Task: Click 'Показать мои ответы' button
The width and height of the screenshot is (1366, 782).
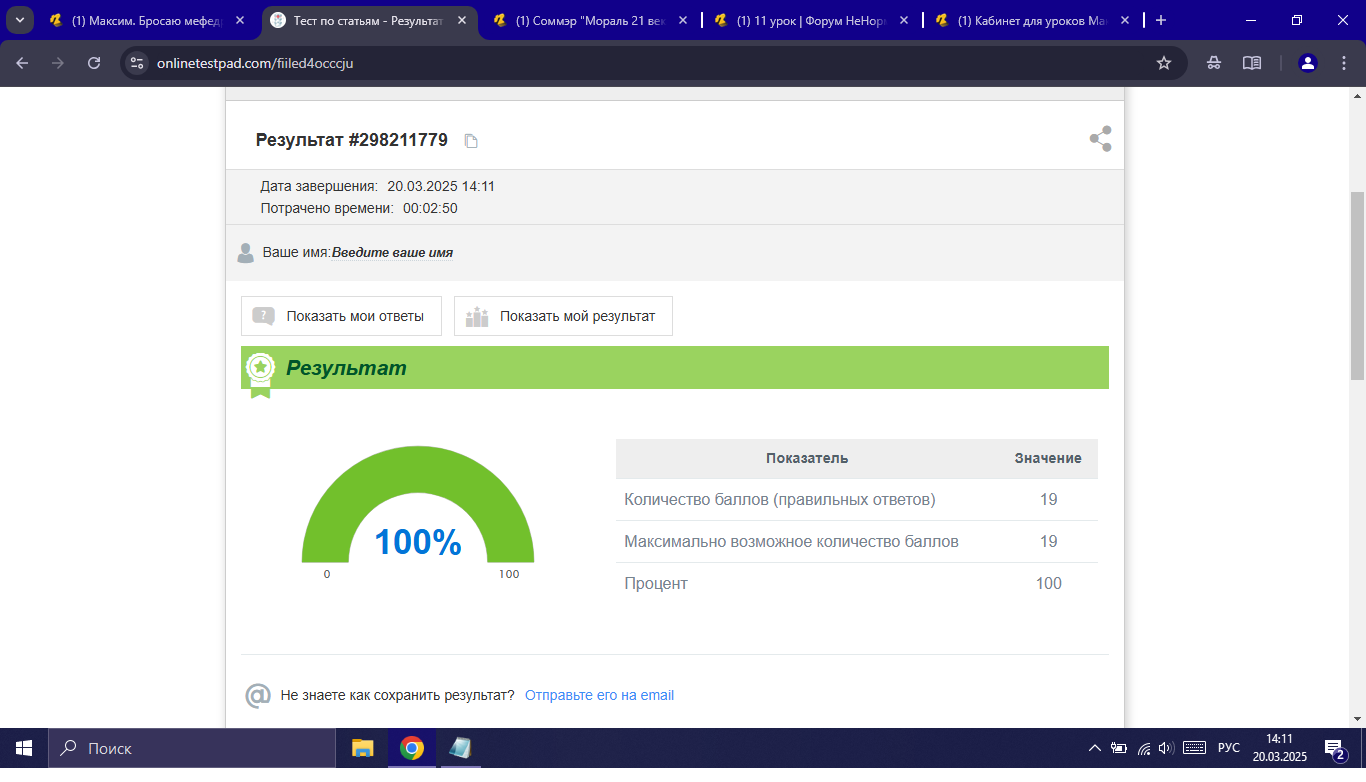Action: 341,316
